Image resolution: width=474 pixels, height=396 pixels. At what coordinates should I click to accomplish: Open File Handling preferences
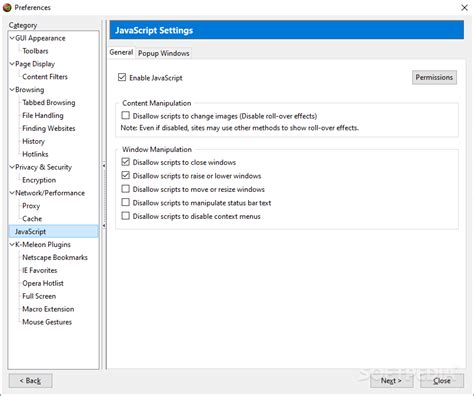43,115
